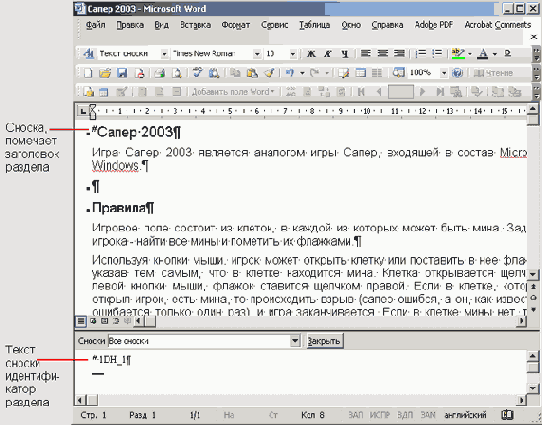Switch to Web Layout view icon
This screenshot has width=542, height=425.
point(93,321)
